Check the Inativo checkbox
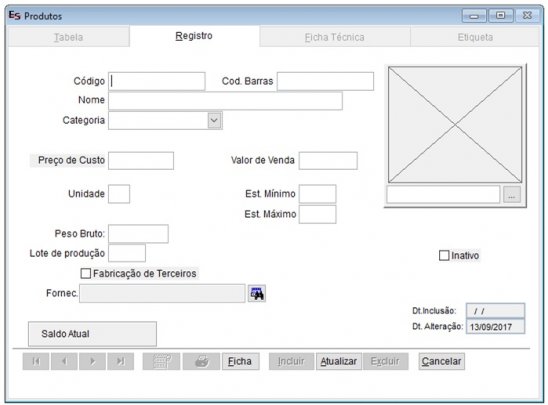 click(x=444, y=255)
